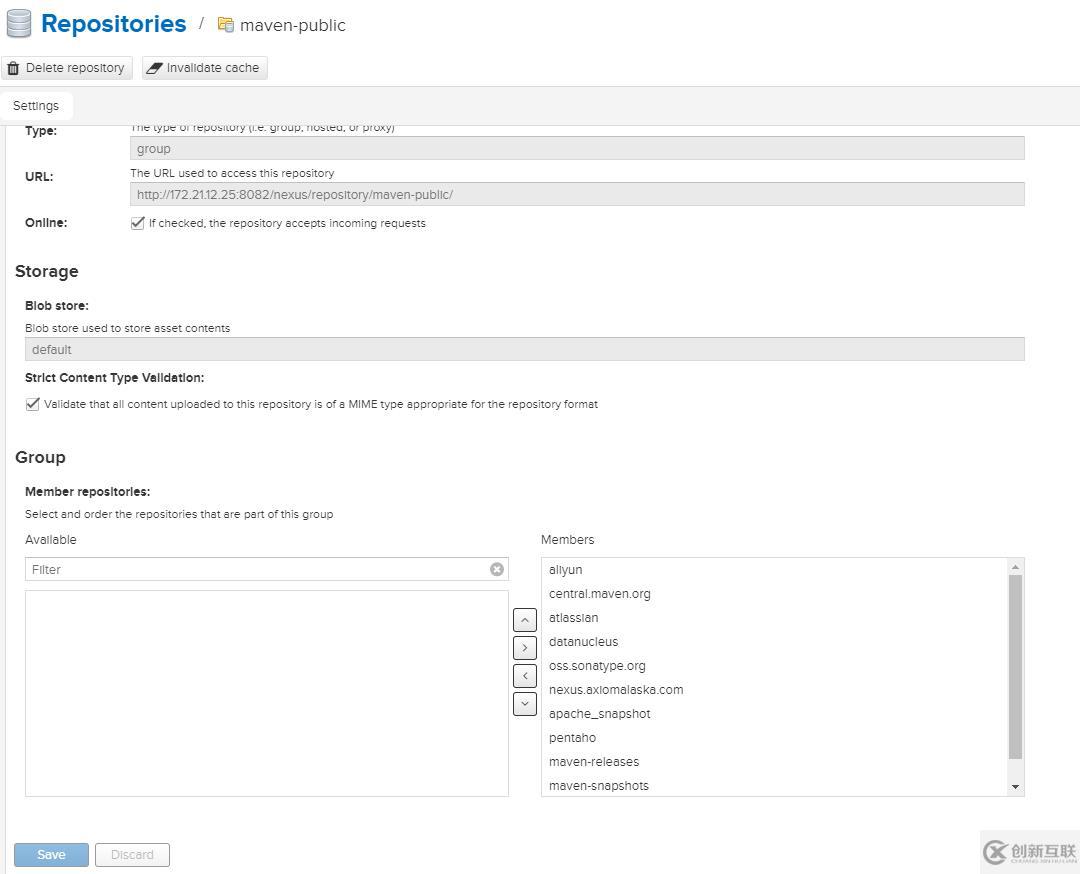
Task: Remove selected member with the left arrow
Action: coord(525,676)
